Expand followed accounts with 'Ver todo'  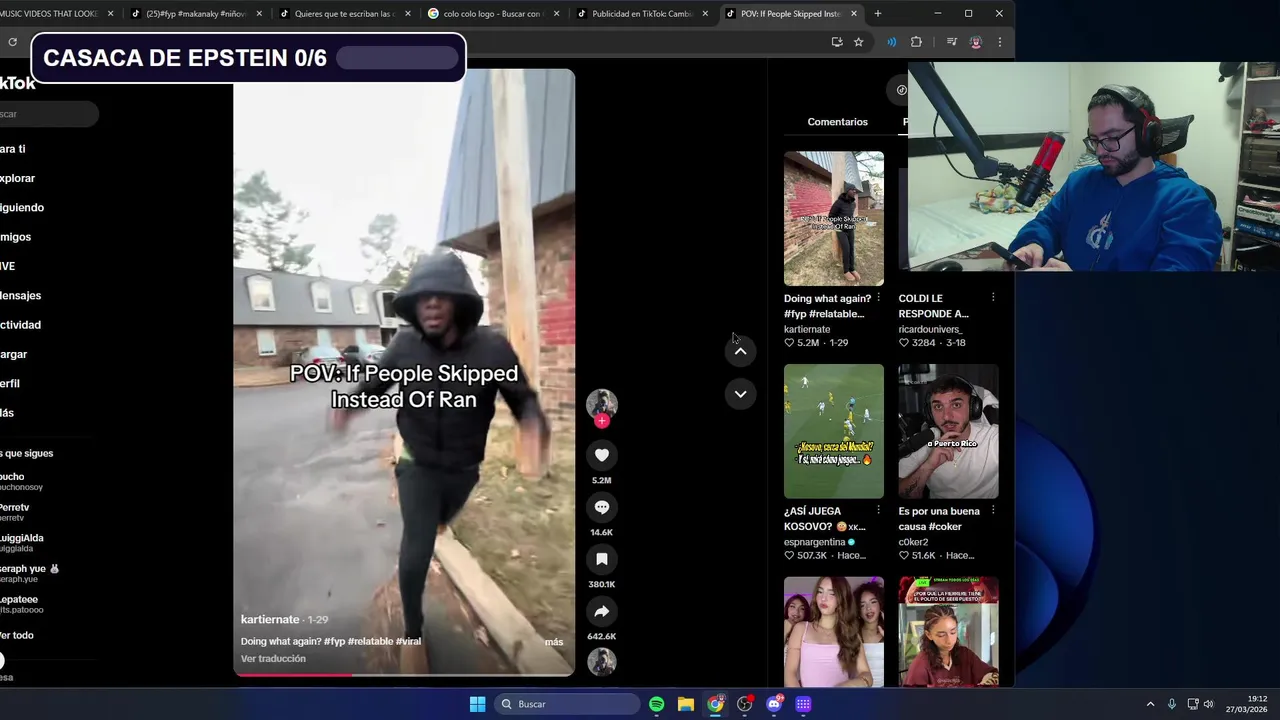(17, 635)
